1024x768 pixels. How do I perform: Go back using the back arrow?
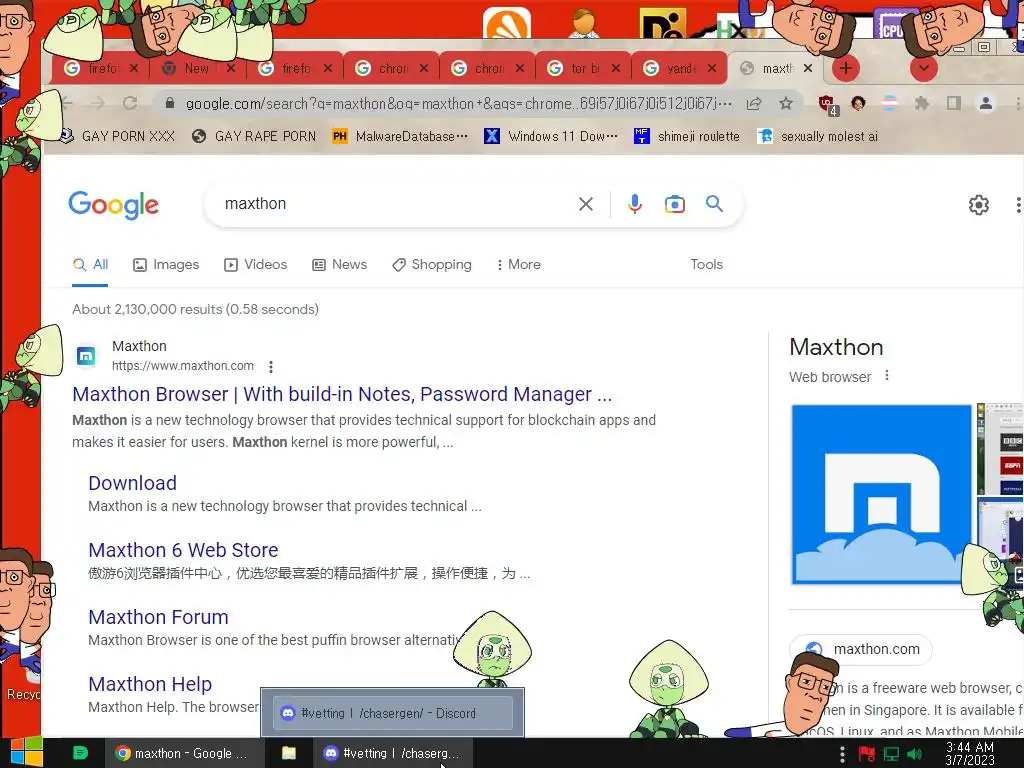[67, 103]
